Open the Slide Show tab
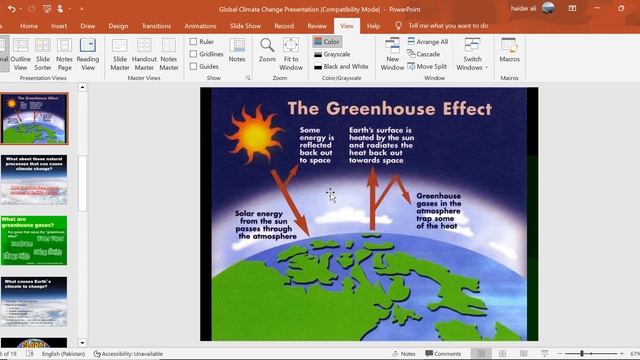640x360 pixels. (x=245, y=26)
